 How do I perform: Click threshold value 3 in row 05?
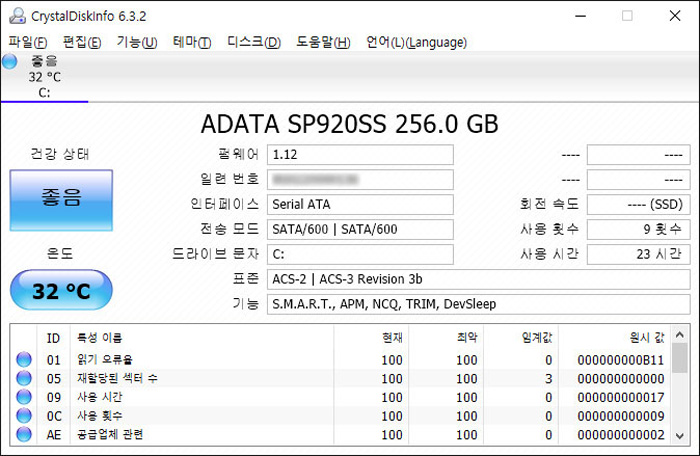click(549, 379)
